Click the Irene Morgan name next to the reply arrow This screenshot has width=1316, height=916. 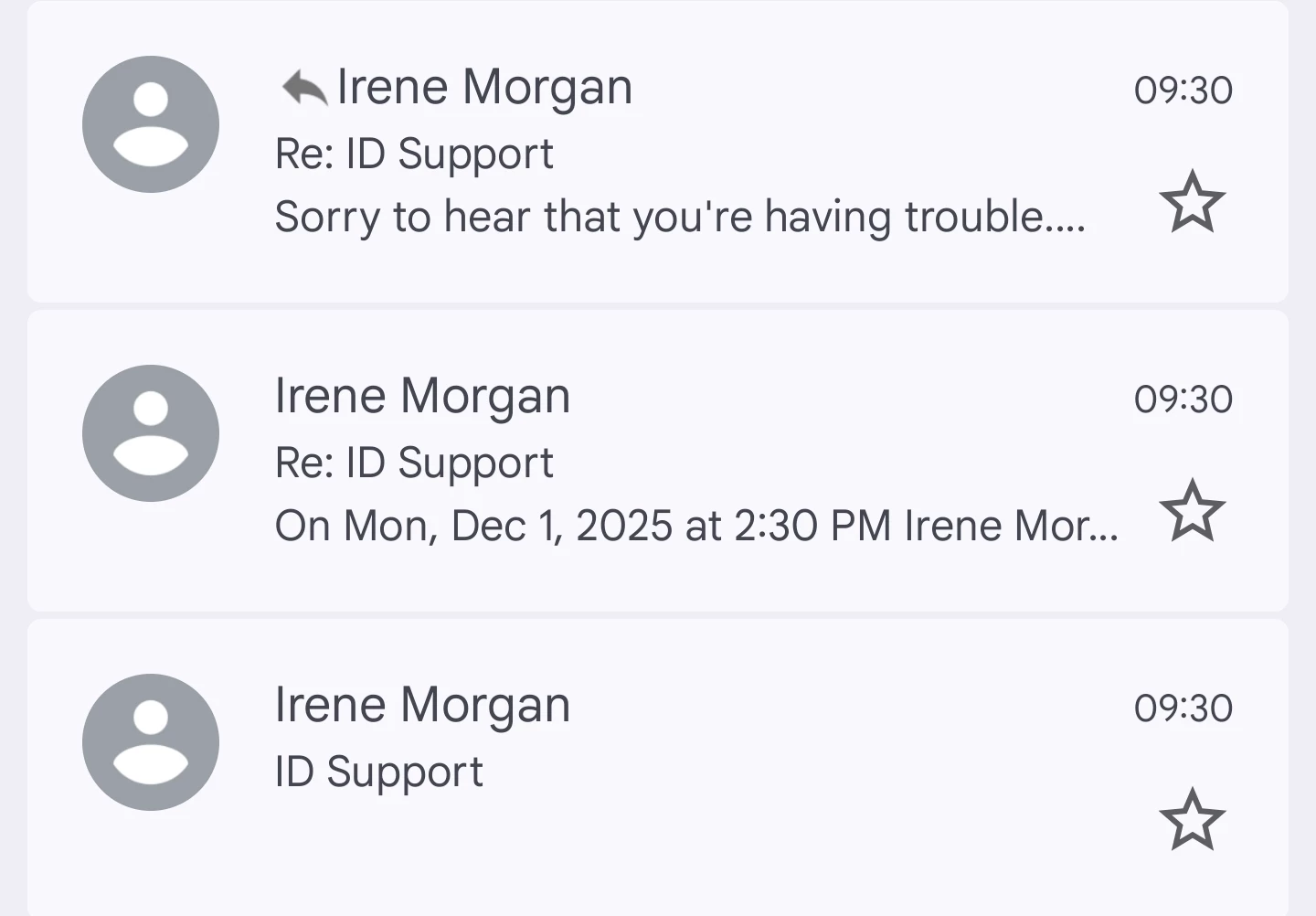484,88
